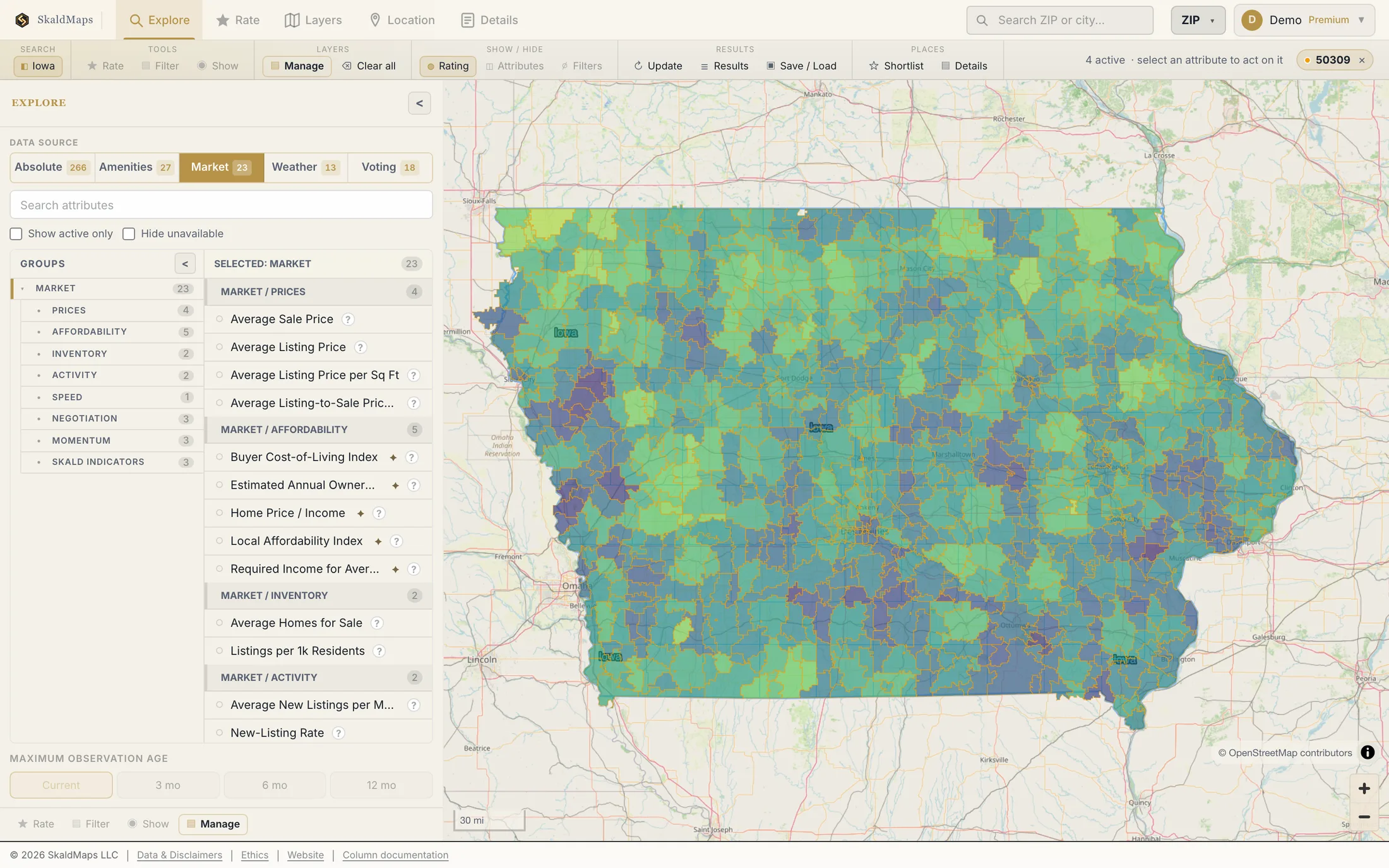Zoom out the map with minus icon
This screenshot has height=868, width=1389.
[1364, 817]
